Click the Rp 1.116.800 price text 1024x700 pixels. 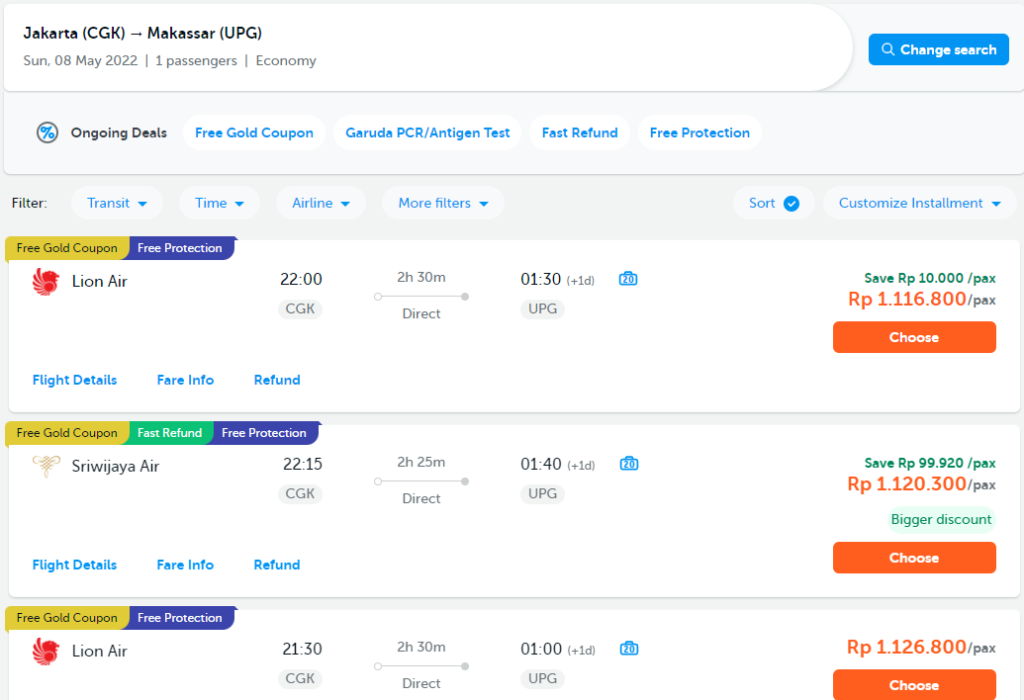(x=922, y=299)
